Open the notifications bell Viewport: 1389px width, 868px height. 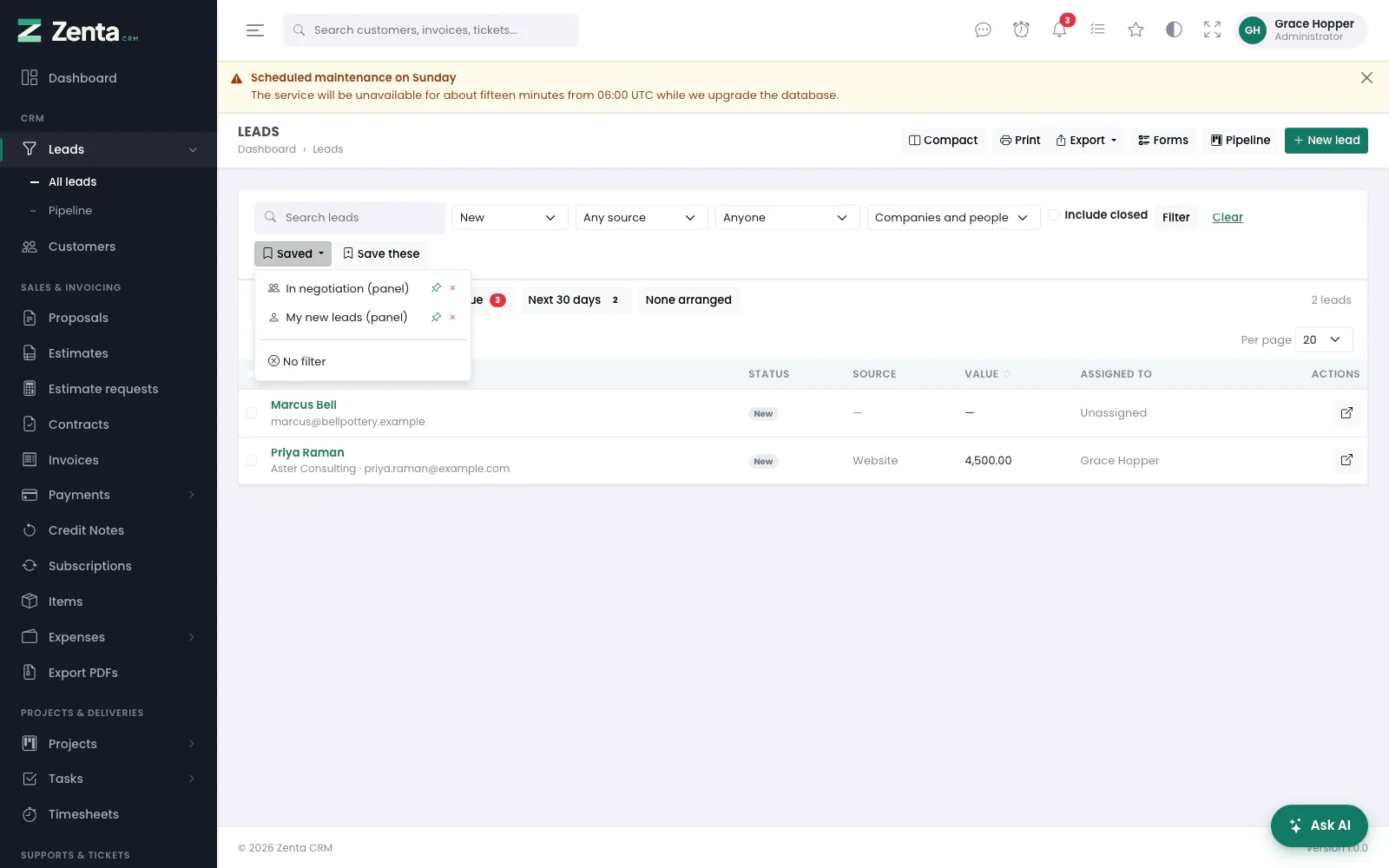(1059, 30)
